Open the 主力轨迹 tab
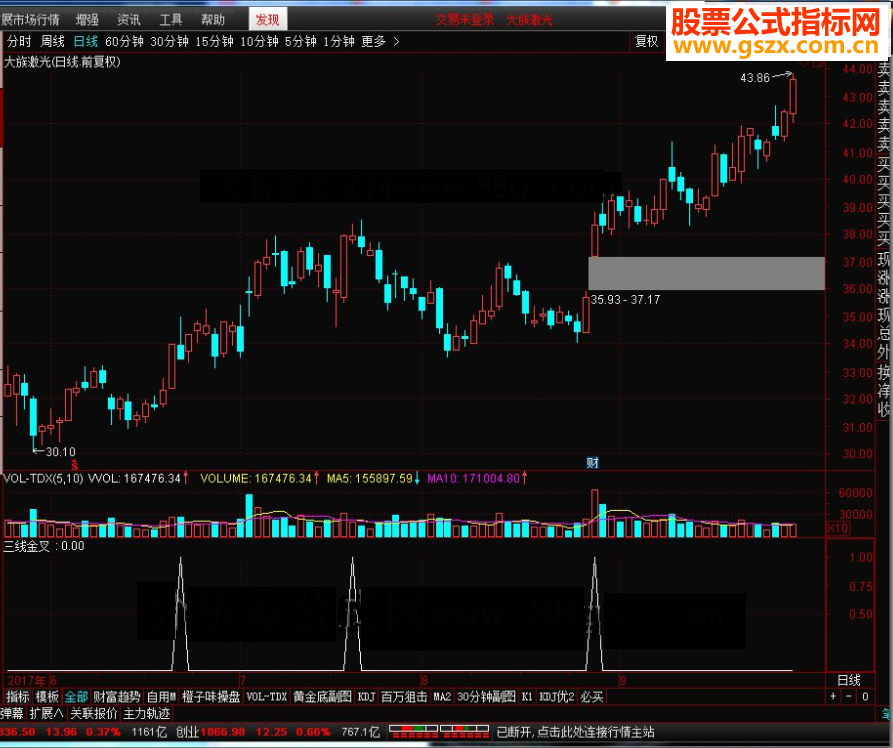Viewport: 893px width, 748px height. [147, 714]
